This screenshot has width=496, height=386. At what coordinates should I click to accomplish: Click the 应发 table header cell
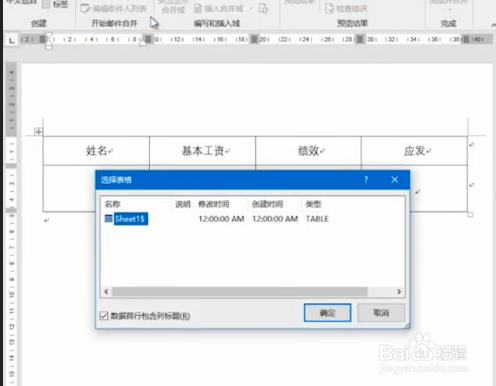click(415, 151)
